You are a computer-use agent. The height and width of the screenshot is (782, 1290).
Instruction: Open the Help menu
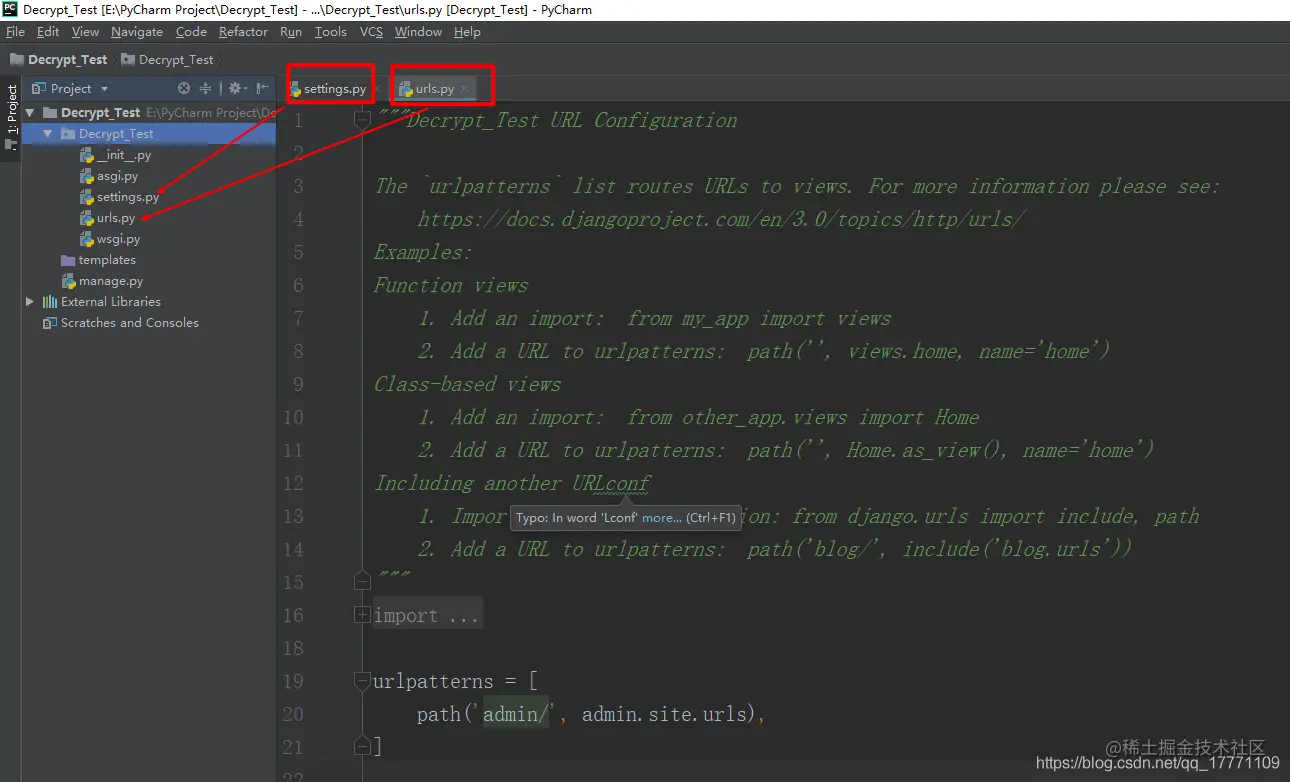click(467, 32)
